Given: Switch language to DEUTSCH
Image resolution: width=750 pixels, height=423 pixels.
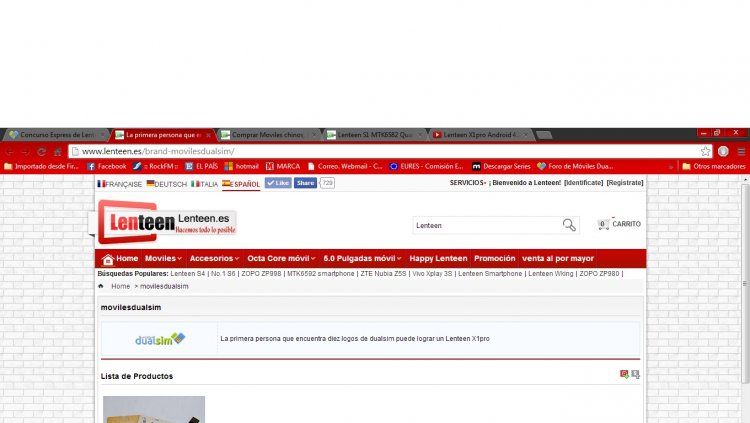Looking at the screenshot, I should pyautogui.click(x=166, y=184).
